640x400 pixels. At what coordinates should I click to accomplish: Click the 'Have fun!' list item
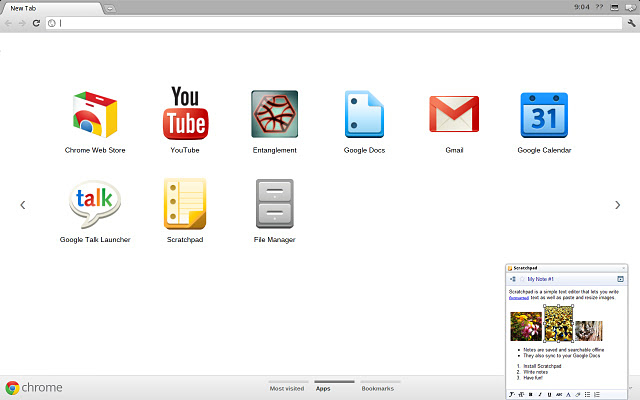tap(533, 378)
